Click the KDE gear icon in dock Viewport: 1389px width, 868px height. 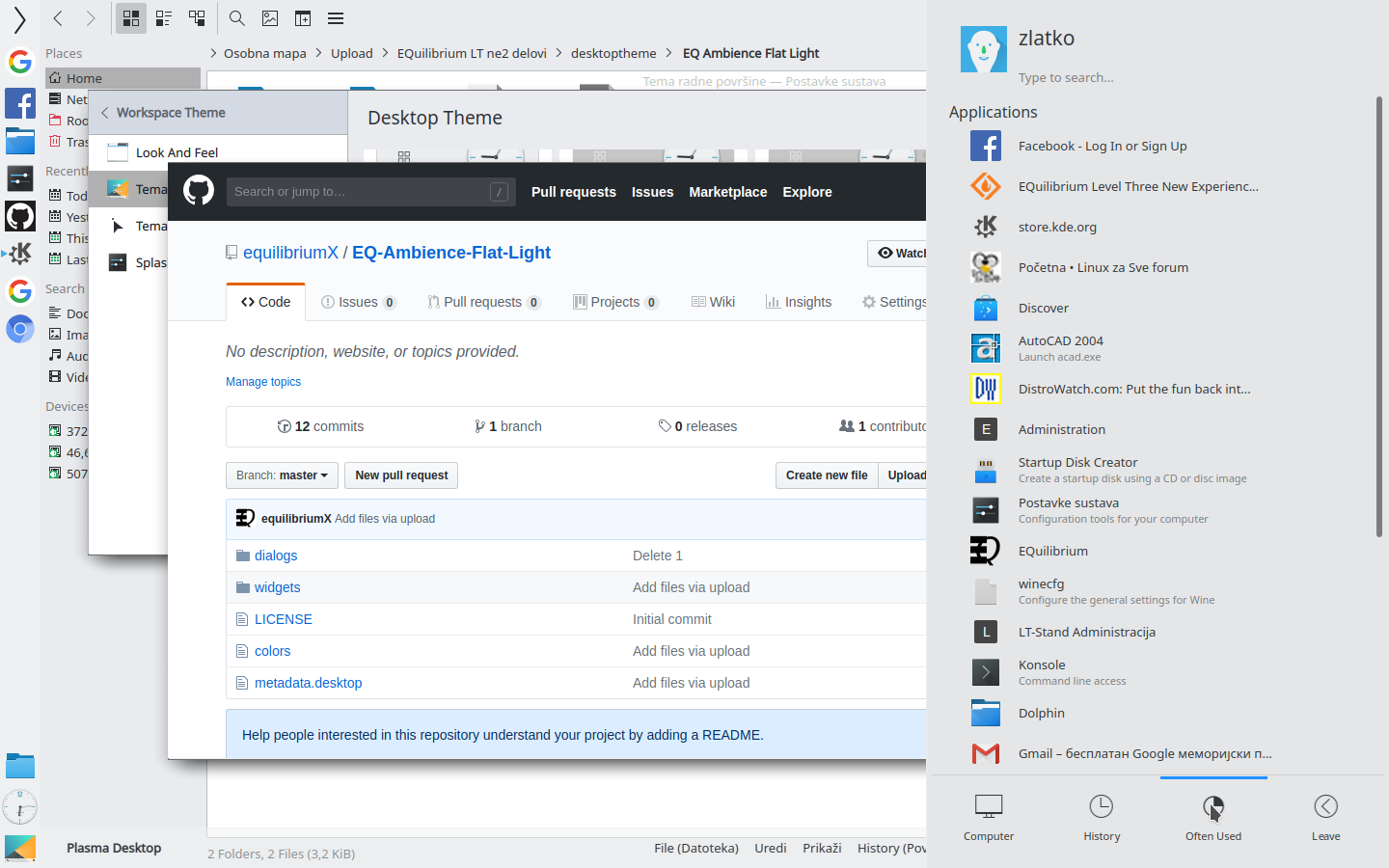click(x=20, y=253)
